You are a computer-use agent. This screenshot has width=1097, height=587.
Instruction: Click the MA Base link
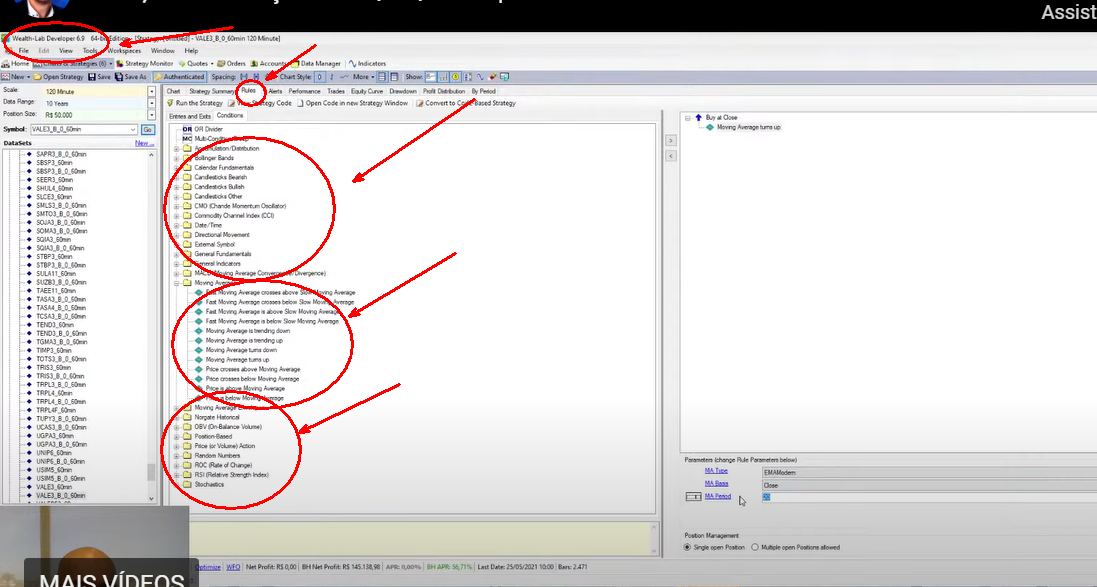pyautogui.click(x=716, y=483)
